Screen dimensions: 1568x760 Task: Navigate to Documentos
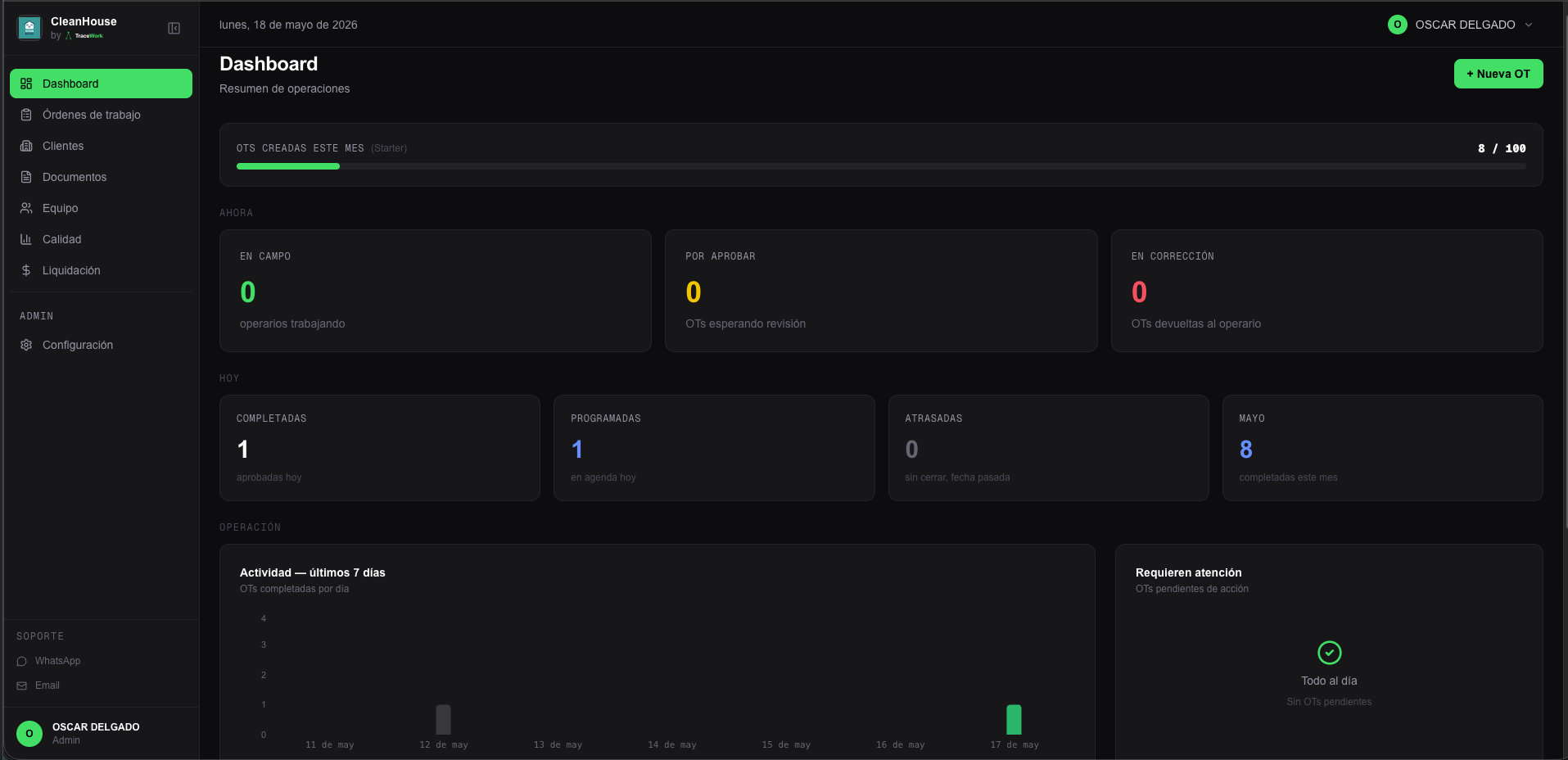(x=101, y=177)
